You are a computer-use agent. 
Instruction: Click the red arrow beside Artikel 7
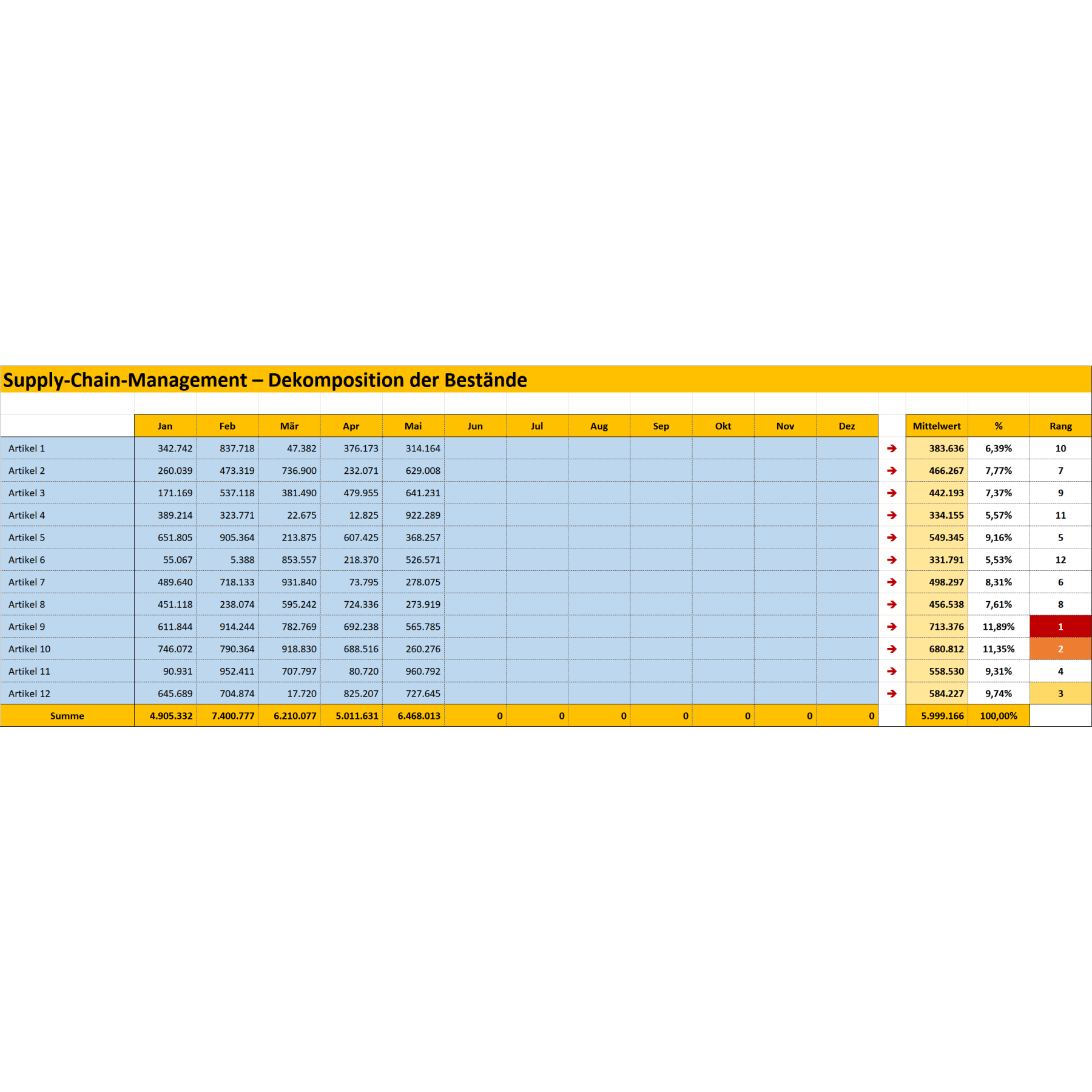(891, 582)
